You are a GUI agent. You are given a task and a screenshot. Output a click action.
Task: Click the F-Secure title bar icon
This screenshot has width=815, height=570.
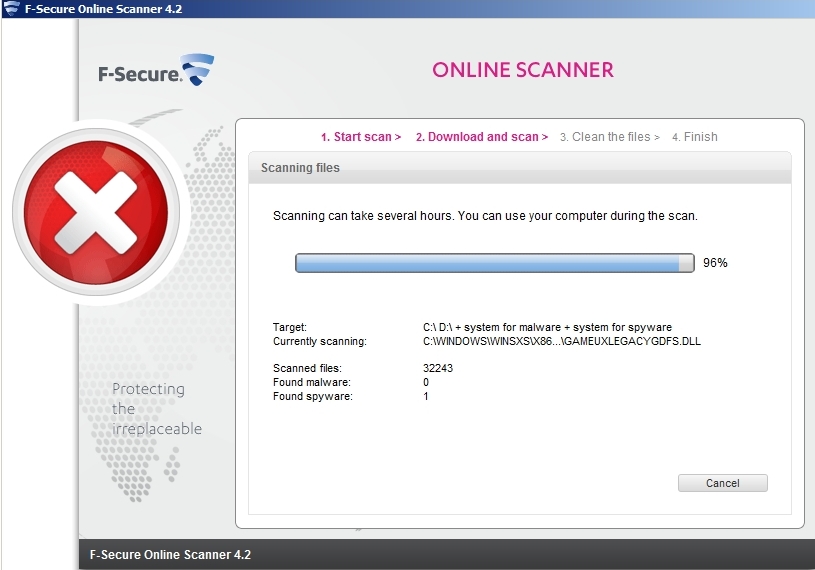pyautogui.click(x=11, y=8)
